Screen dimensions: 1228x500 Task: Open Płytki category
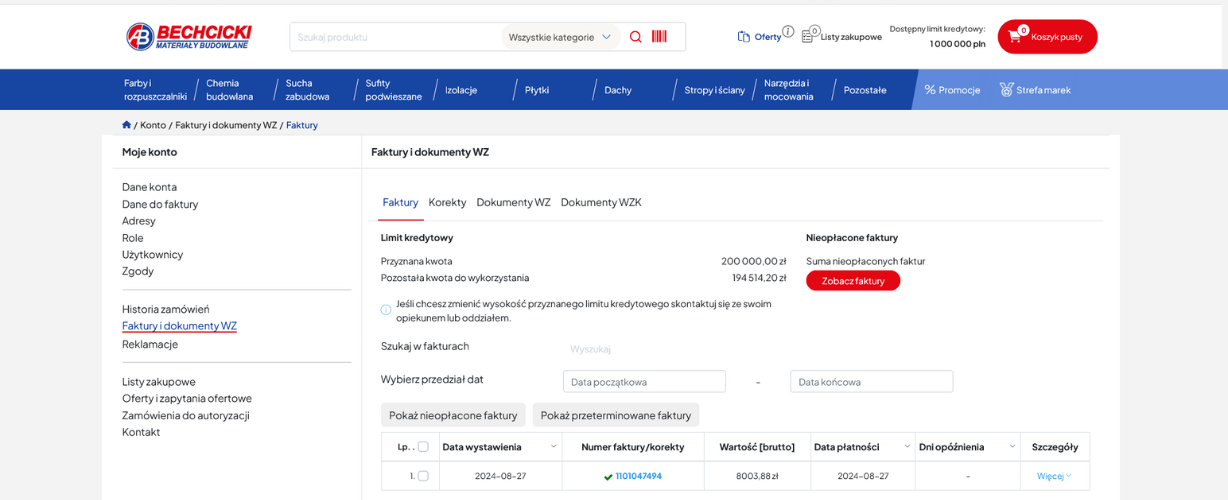tap(537, 90)
